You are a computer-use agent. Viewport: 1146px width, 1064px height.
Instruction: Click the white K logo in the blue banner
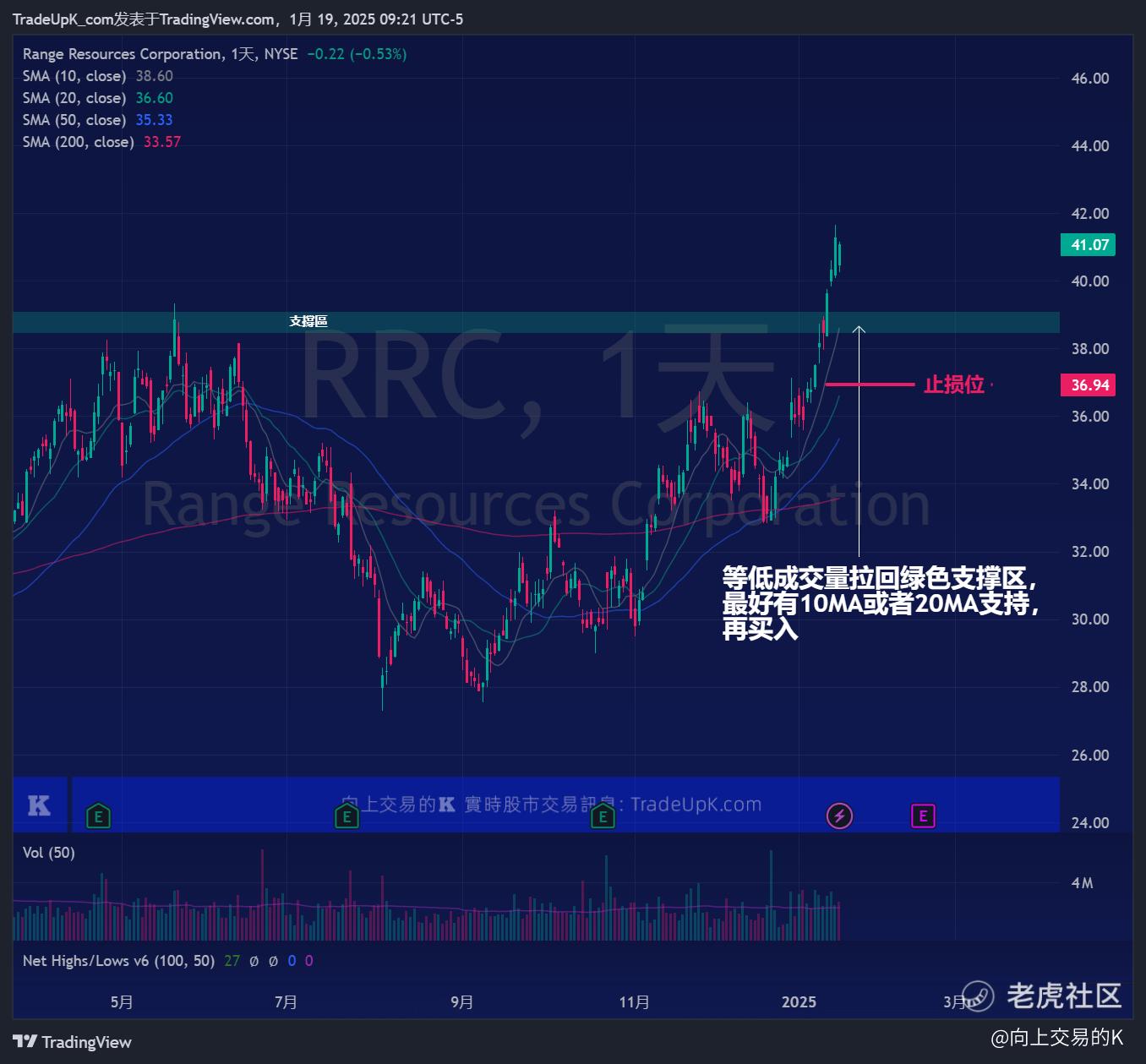pos(39,805)
